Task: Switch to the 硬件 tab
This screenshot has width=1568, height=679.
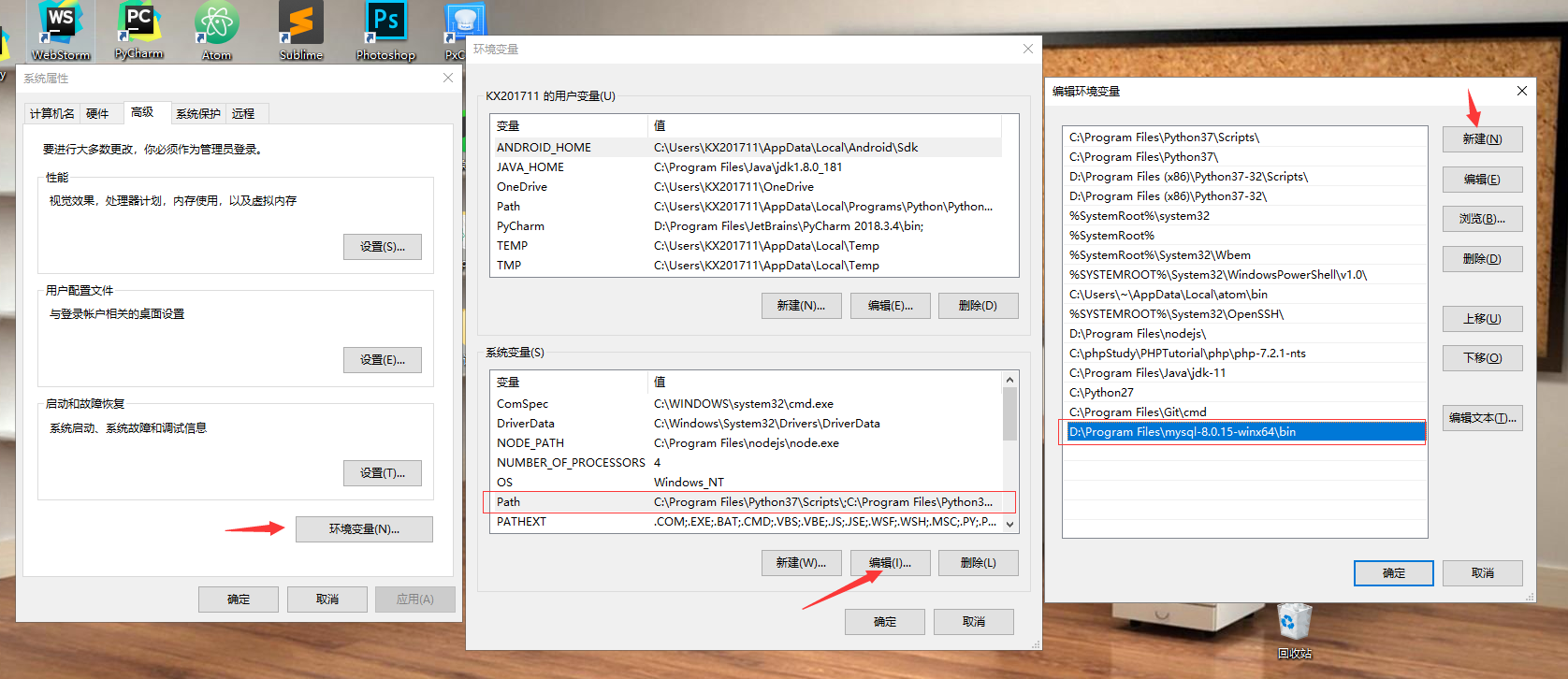Action: pyautogui.click(x=97, y=113)
